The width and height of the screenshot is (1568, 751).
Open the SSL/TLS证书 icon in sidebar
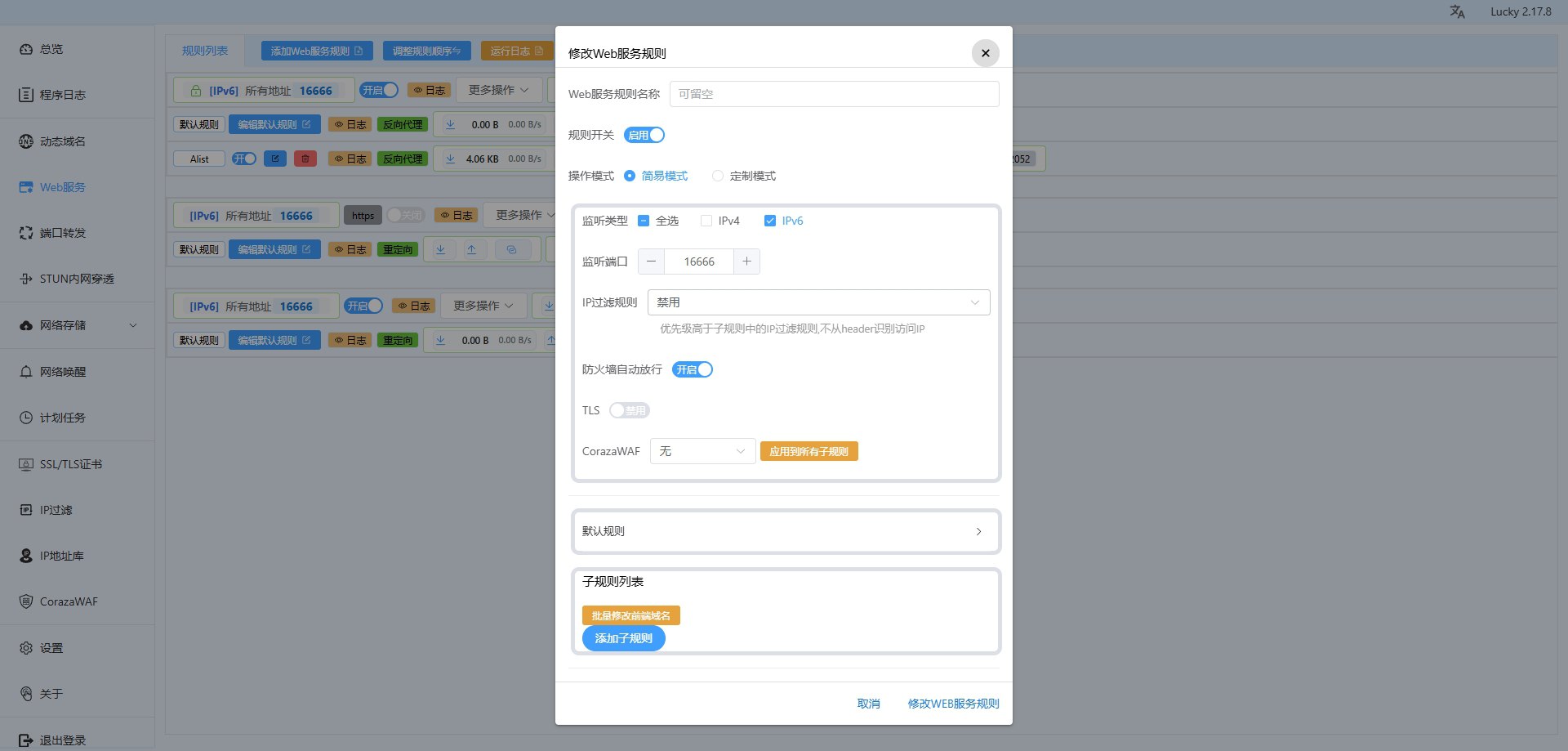coord(26,464)
